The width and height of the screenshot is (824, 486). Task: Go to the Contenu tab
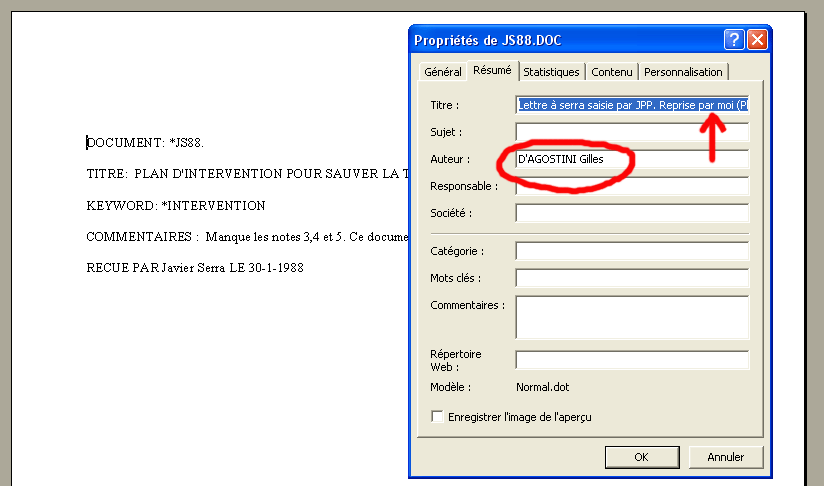click(x=611, y=72)
